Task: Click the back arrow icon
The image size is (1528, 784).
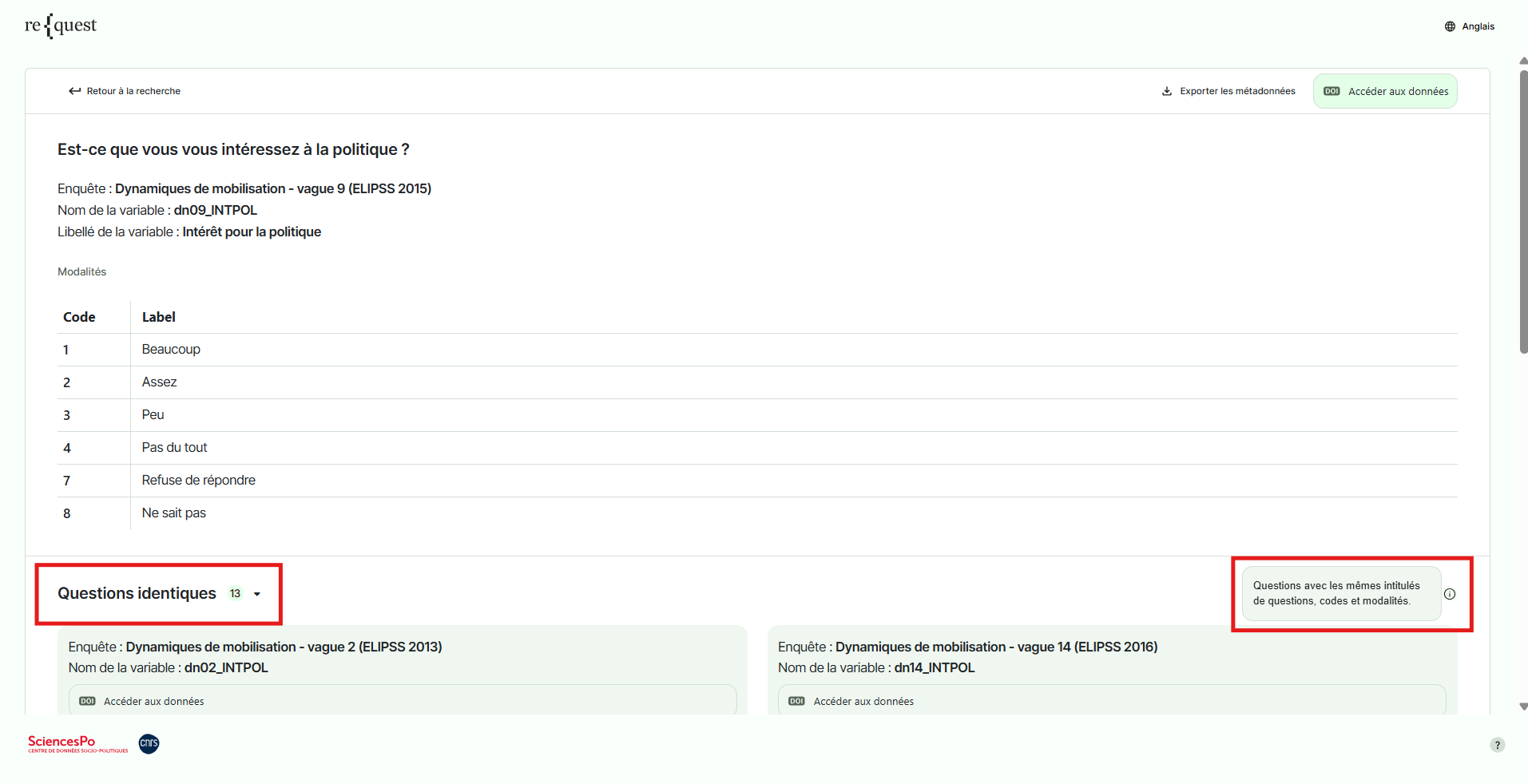Action: point(74,91)
